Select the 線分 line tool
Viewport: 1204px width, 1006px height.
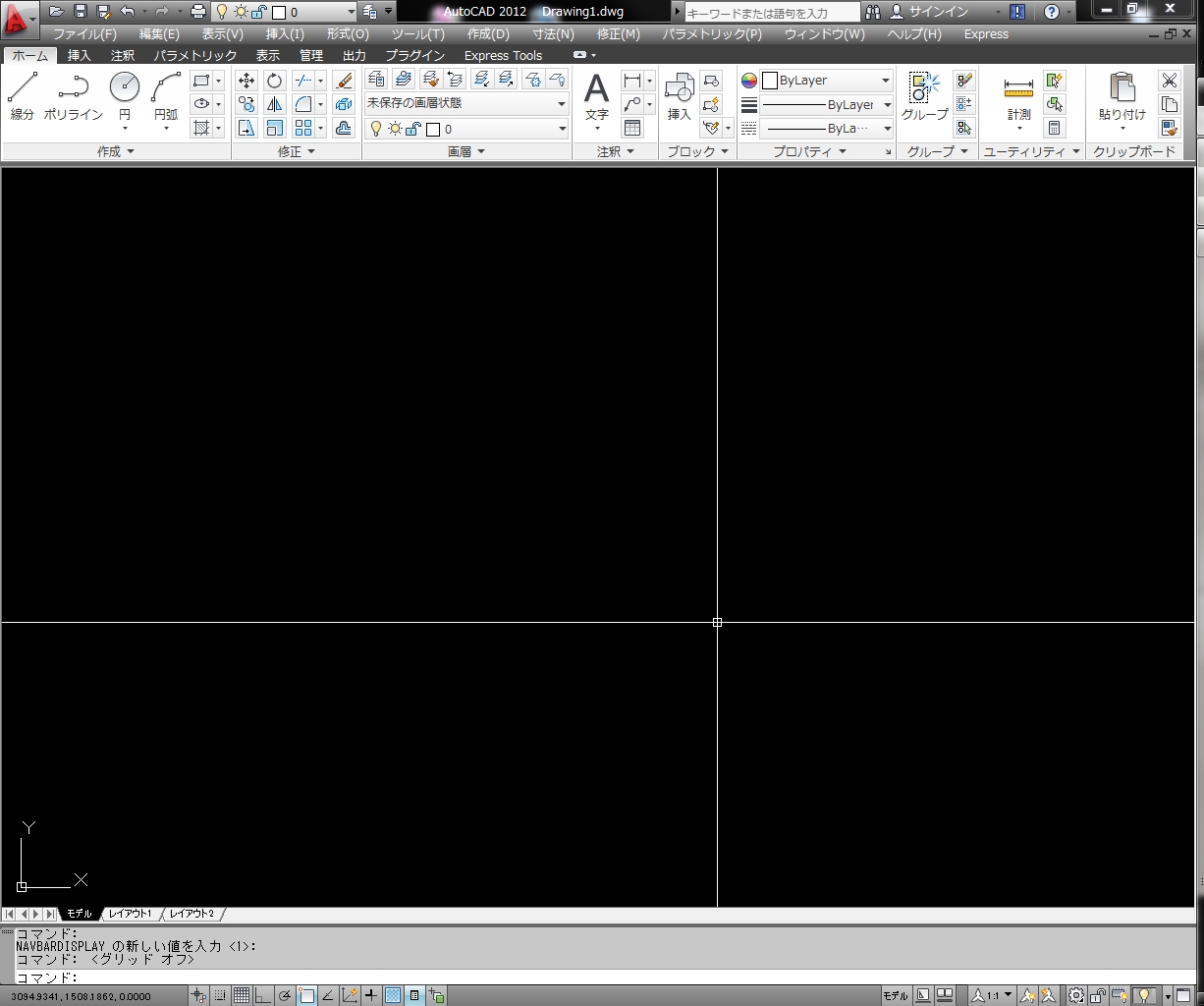click(22, 96)
